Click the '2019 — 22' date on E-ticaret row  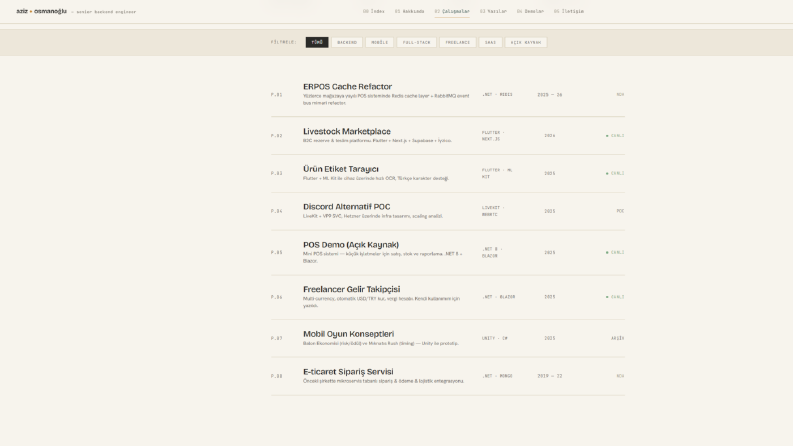click(550, 376)
